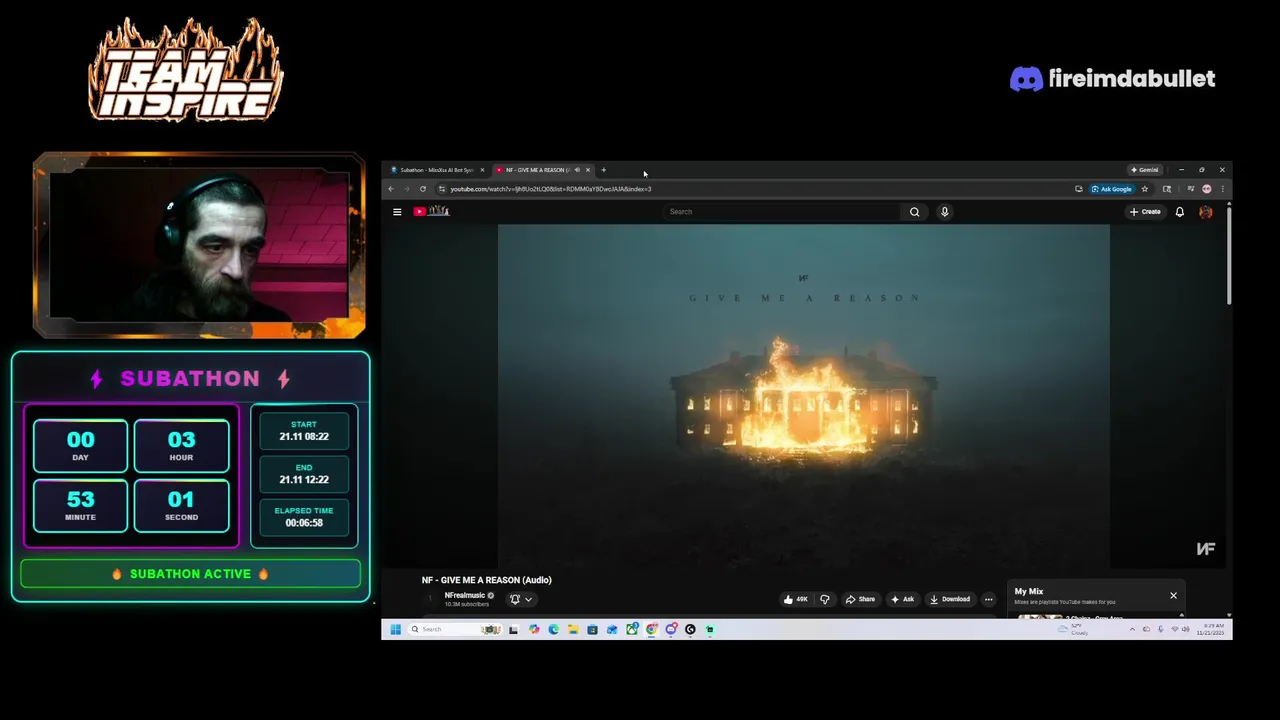The height and width of the screenshot is (720, 1280).
Task: Open File Explorer from taskbar
Action: pyautogui.click(x=573, y=629)
